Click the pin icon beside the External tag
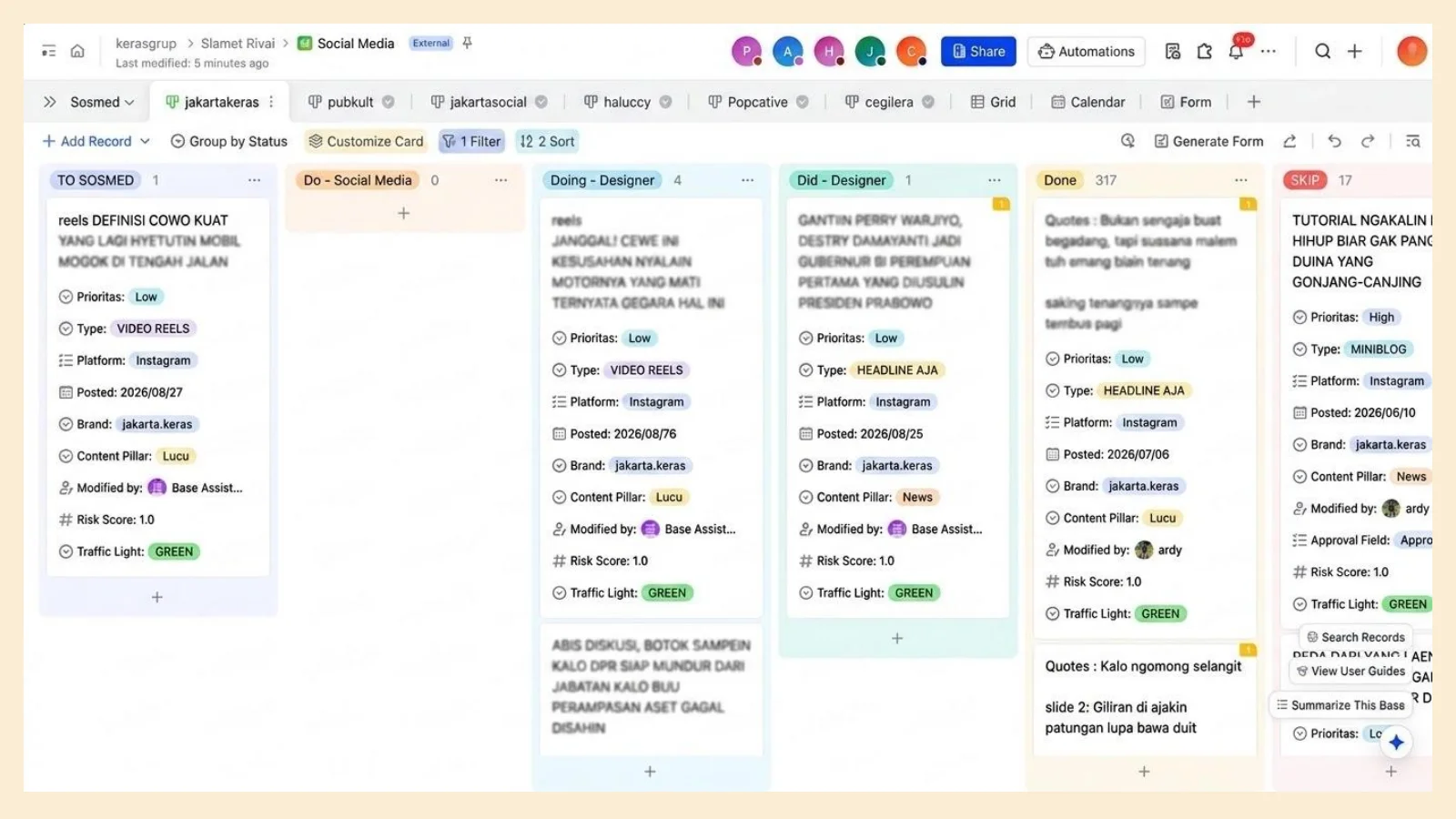The height and width of the screenshot is (819, 1456). [x=468, y=43]
